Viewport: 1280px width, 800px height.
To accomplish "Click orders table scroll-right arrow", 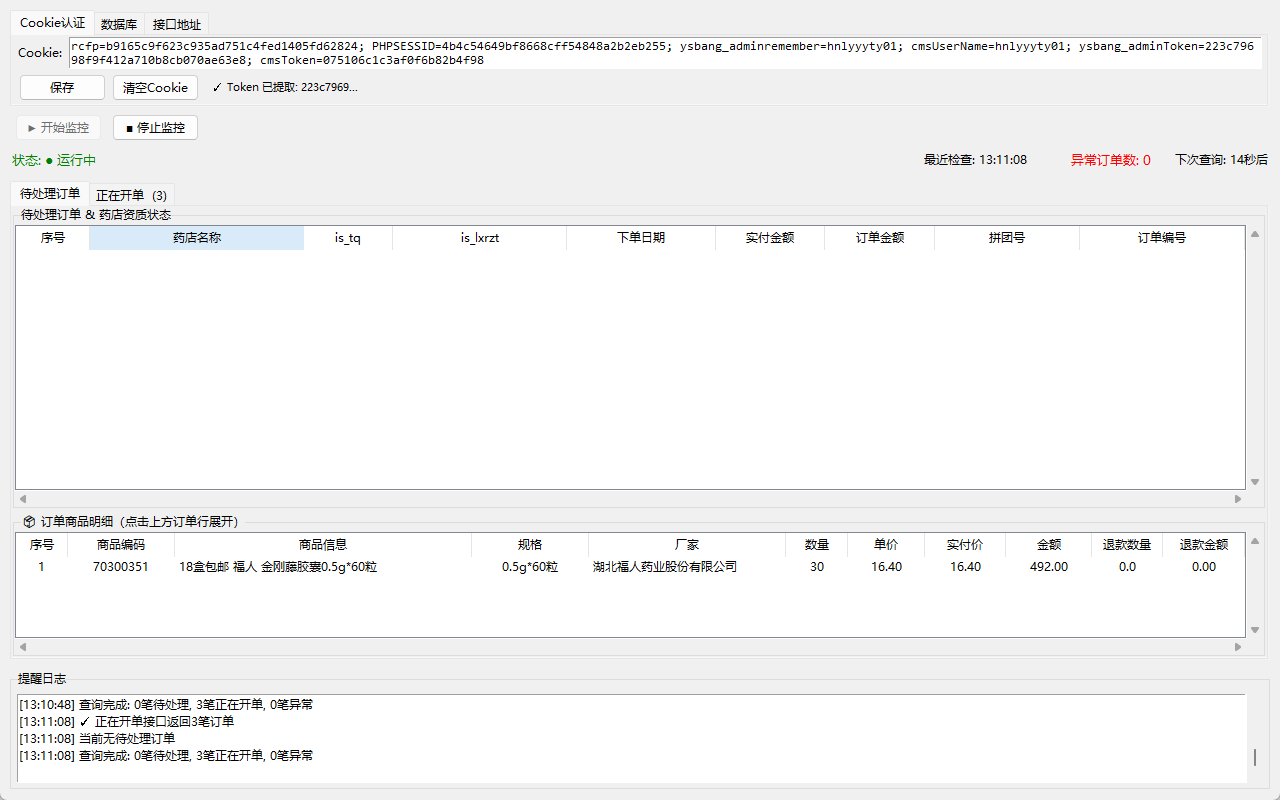I will [x=1238, y=498].
